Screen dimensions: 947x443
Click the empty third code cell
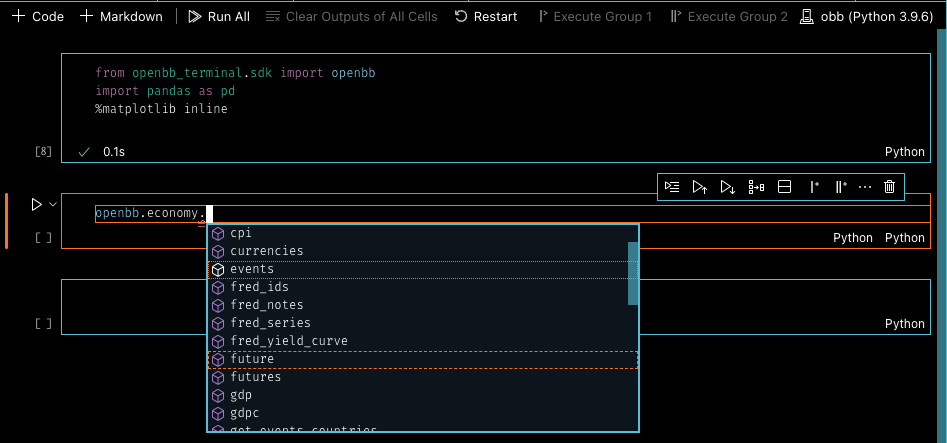496,306
